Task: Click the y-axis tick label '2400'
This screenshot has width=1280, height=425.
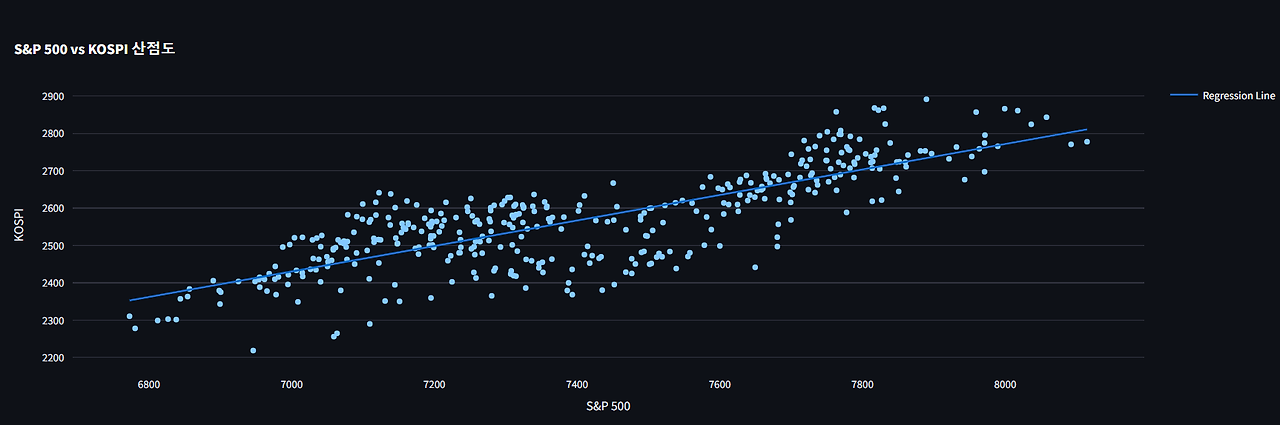Action: pyautogui.click(x=53, y=283)
